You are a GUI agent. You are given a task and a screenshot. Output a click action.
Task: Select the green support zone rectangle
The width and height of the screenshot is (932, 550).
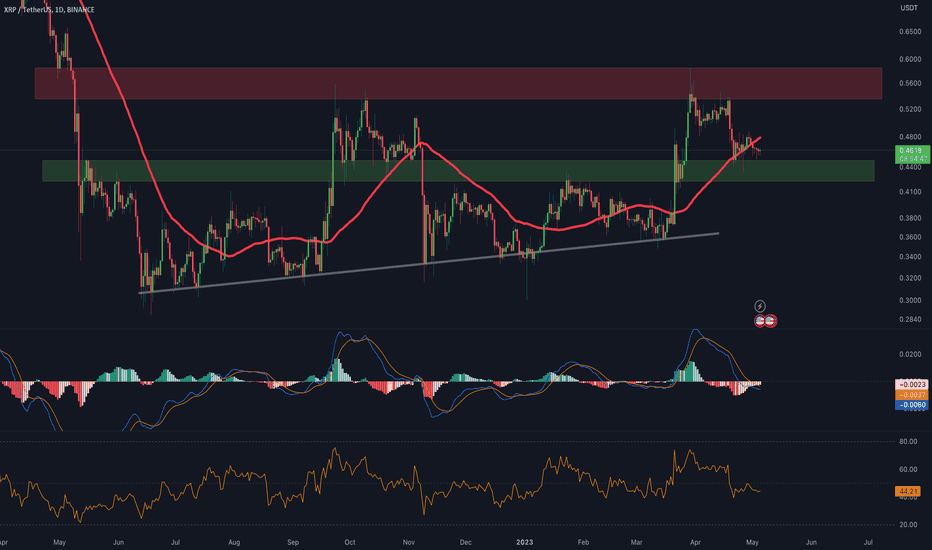pyautogui.click(x=458, y=171)
